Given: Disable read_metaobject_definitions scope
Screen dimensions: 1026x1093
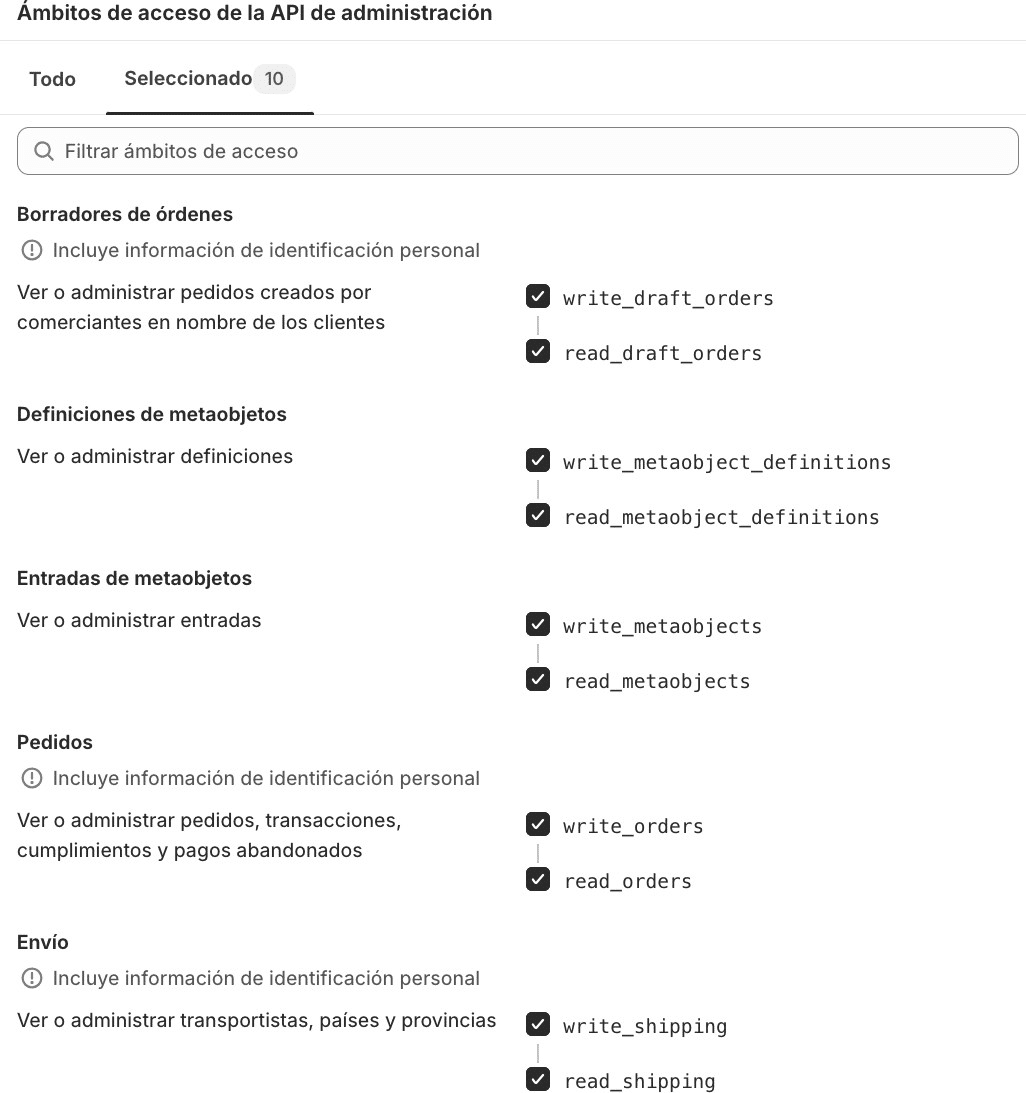Looking at the screenshot, I should pos(538,515).
